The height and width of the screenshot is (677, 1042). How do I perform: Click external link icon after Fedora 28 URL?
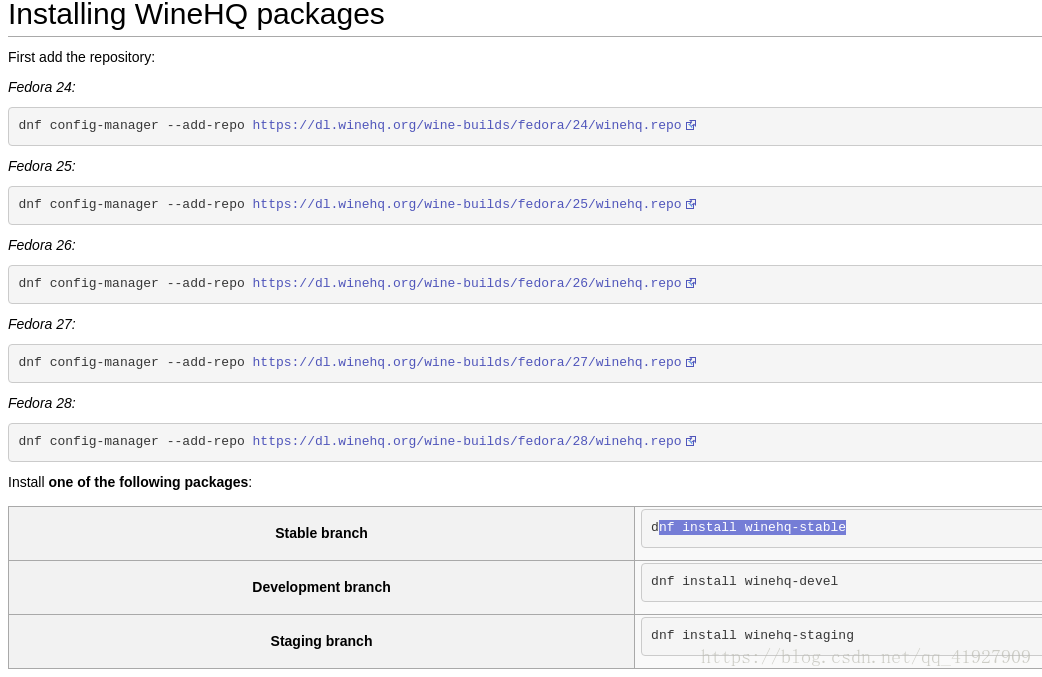click(x=691, y=441)
